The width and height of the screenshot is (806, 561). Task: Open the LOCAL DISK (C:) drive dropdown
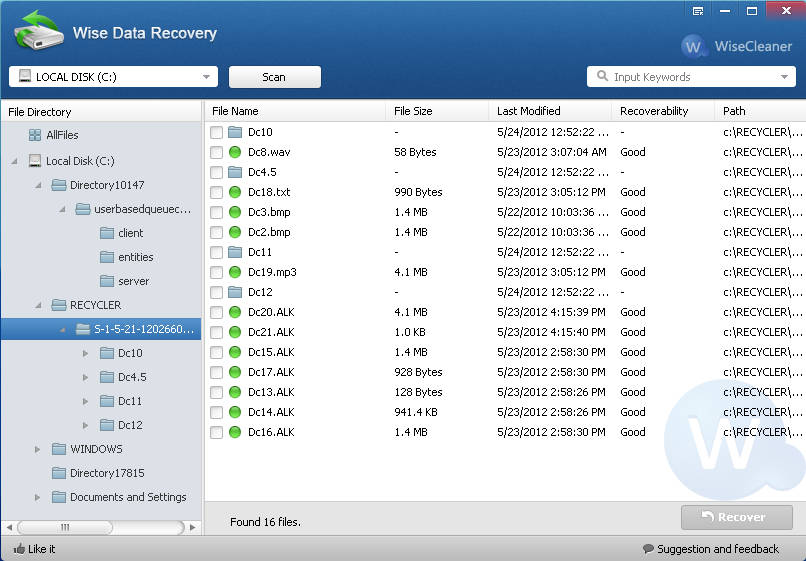208,77
